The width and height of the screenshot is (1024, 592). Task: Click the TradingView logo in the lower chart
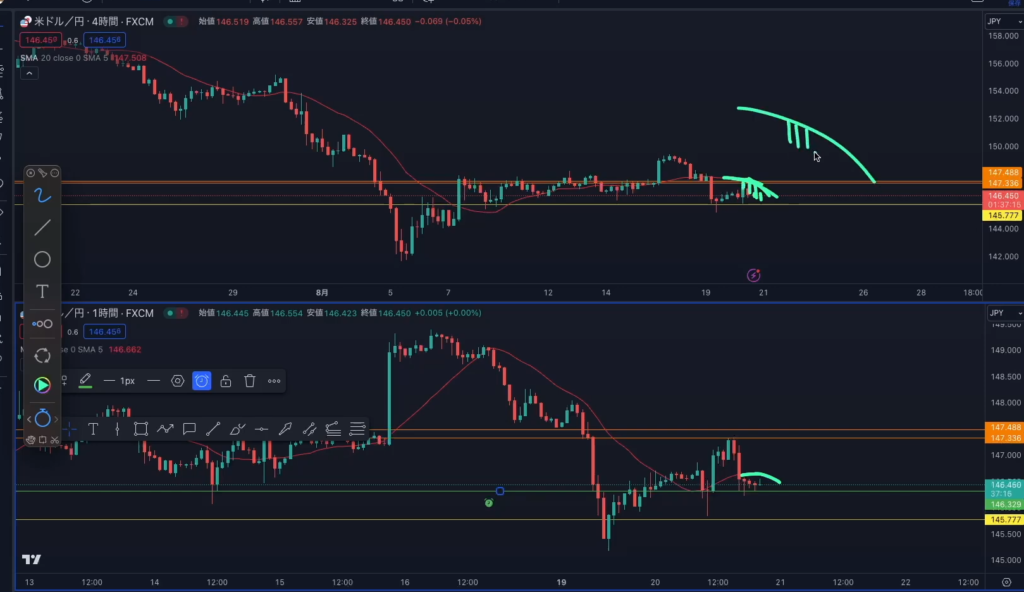(31, 559)
